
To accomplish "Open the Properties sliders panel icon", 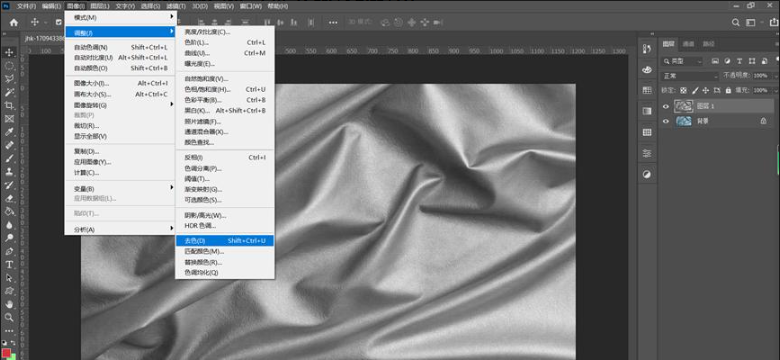I will [647, 153].
